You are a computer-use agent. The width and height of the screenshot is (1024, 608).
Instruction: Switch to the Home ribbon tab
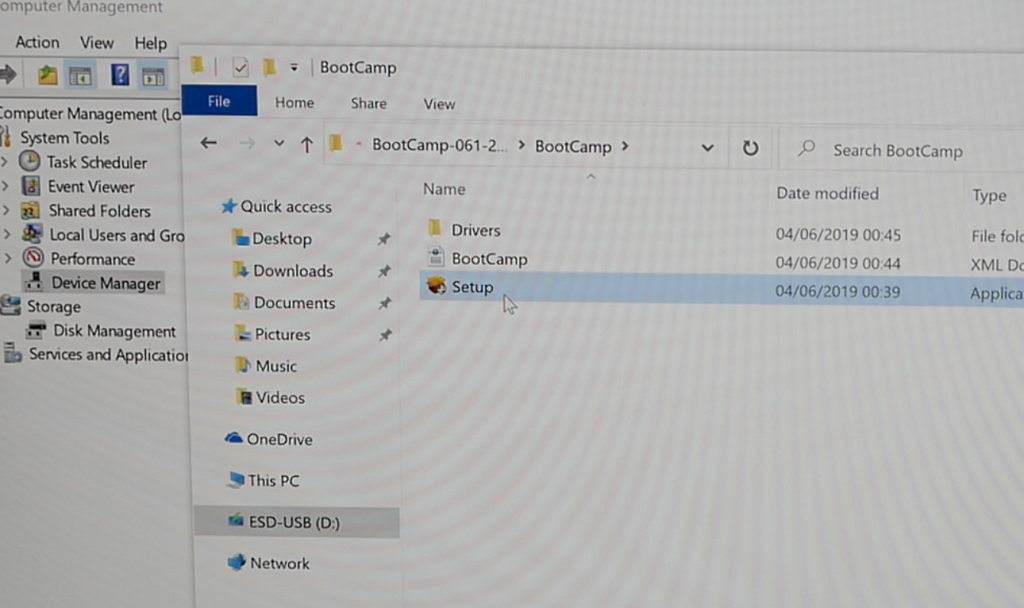point(295,103)
